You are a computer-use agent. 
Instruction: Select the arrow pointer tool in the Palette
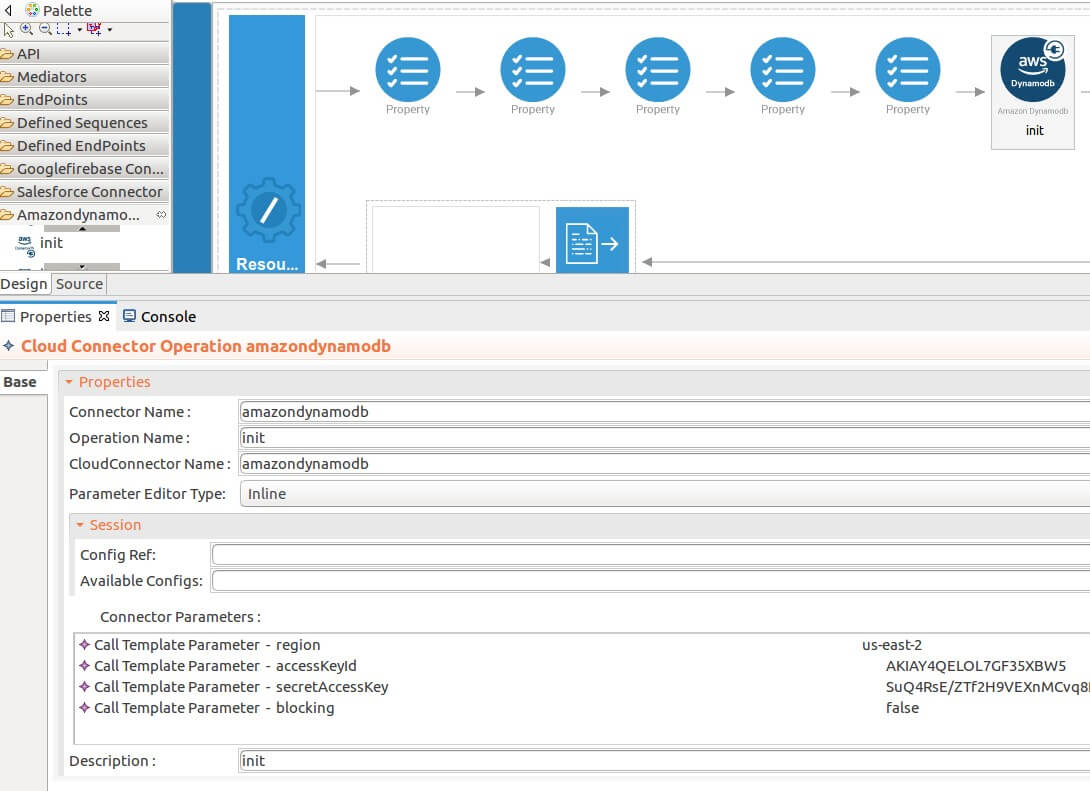[8, 29]
